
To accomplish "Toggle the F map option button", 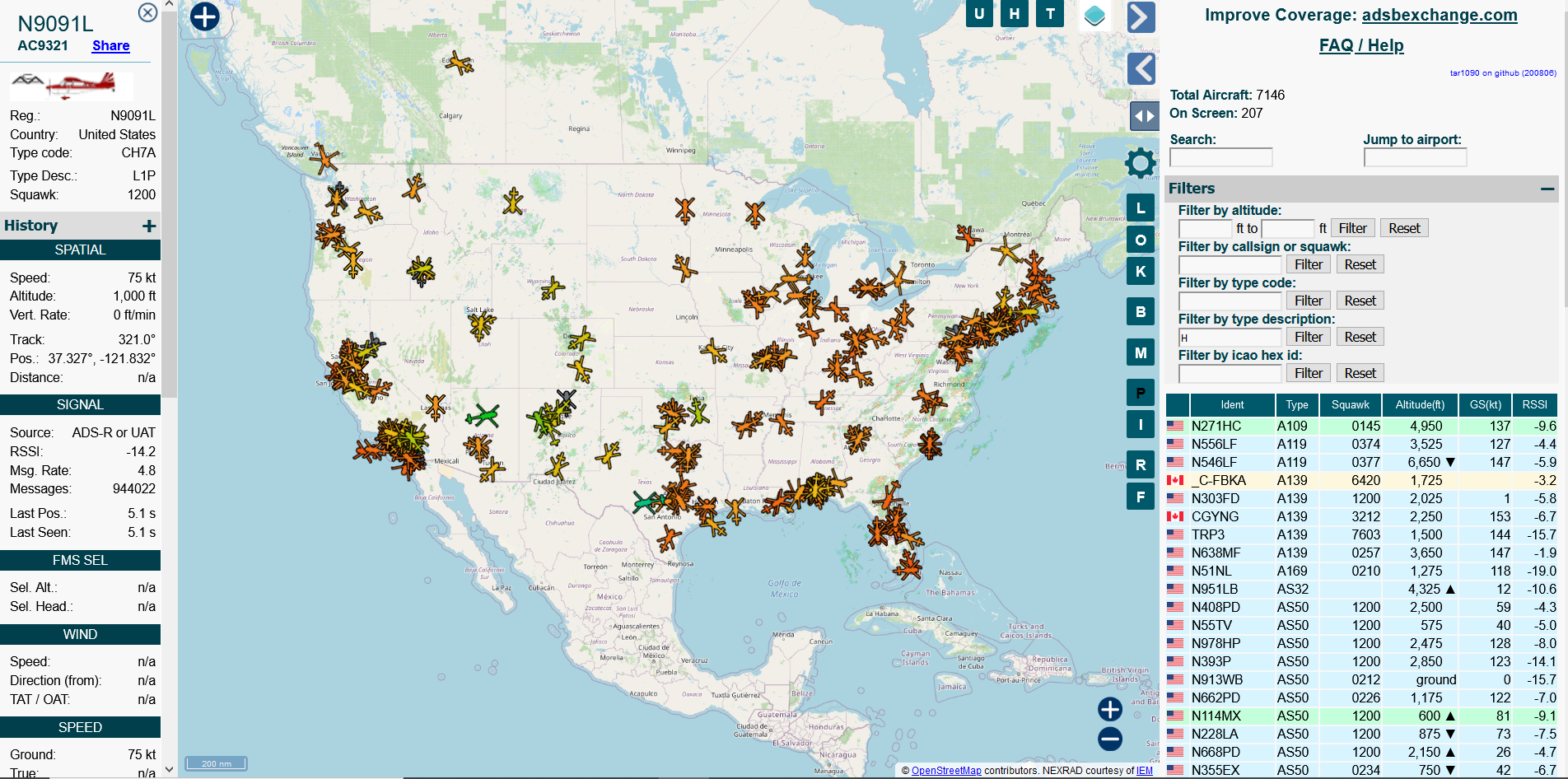I will tap(1141, 497).
